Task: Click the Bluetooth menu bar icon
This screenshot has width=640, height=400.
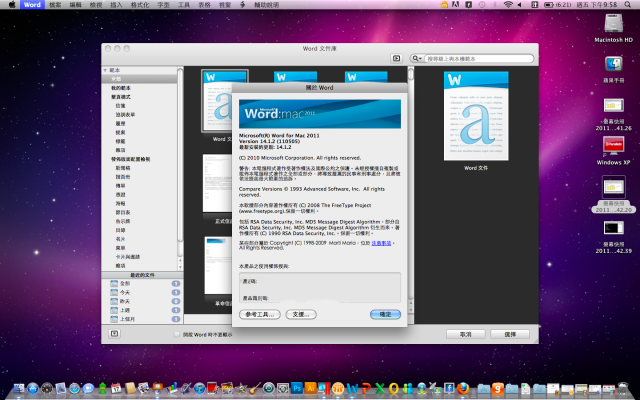Action: tap(495, 4)
